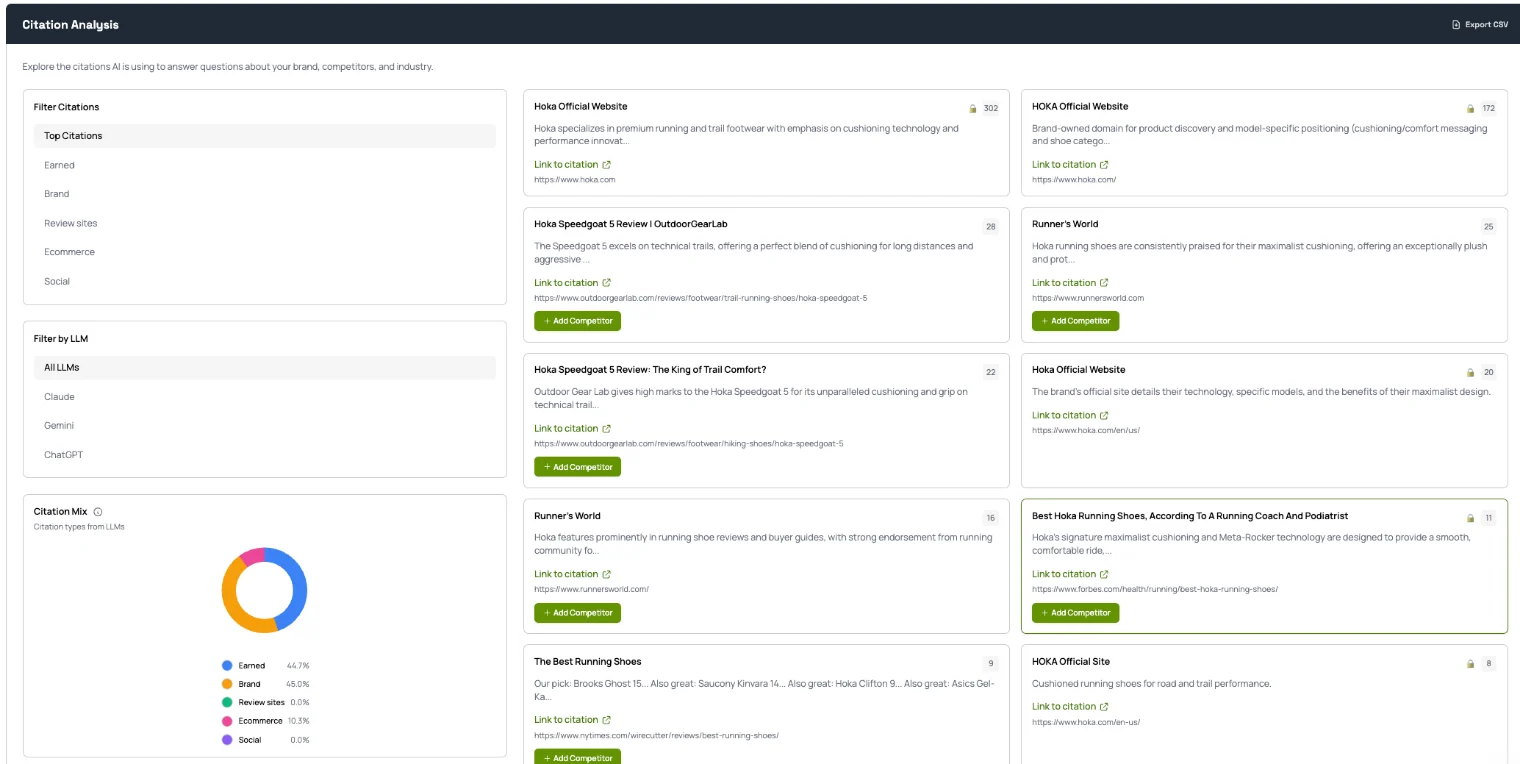Add OutdoorGearLab 28-count card as competitor
This screenshot has height=764, width=1520.
click(577, 321)
